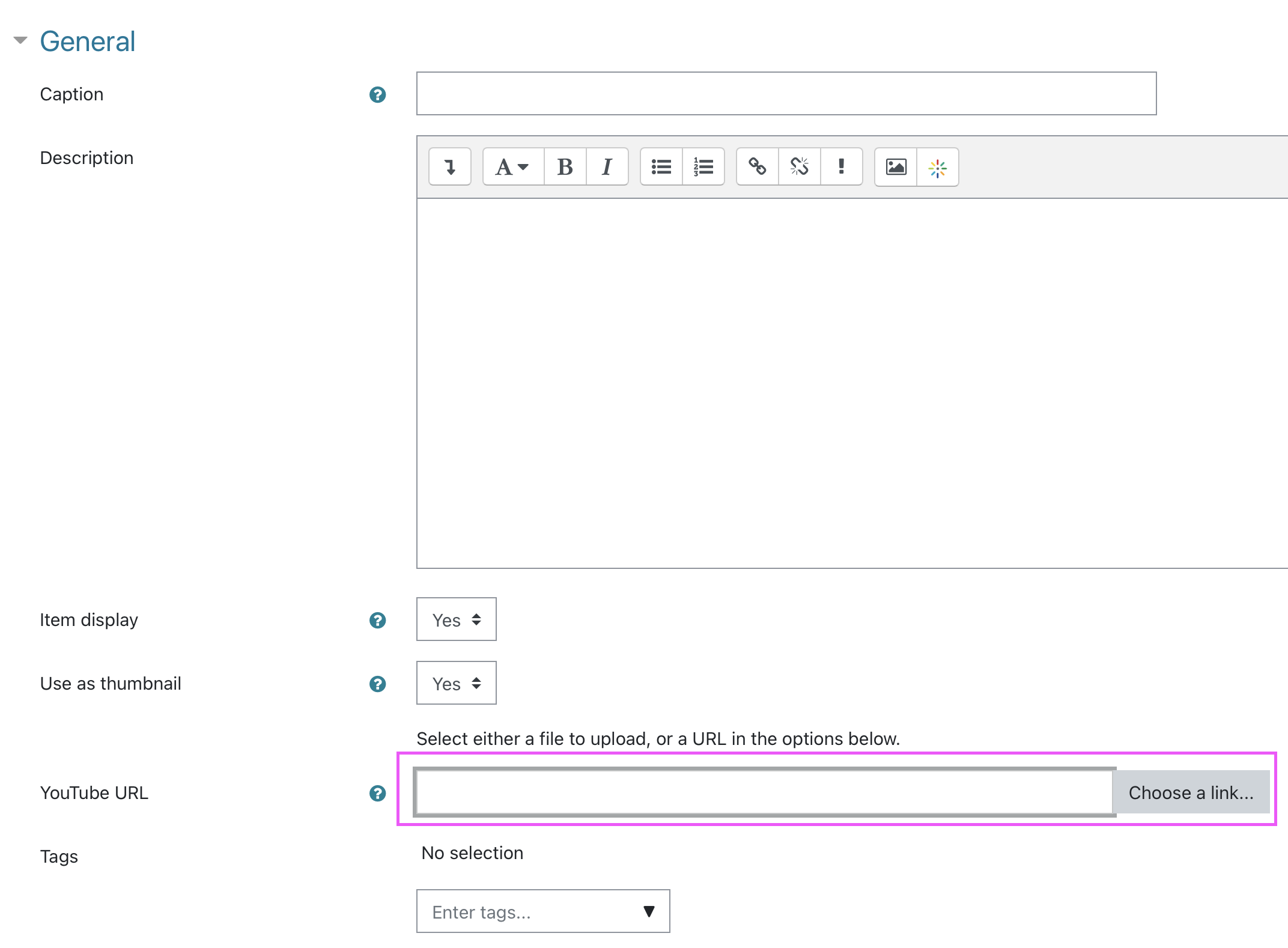Insert an ordered numbered list
The height and width of the screenshot is (948, 1288).
click(703, 167)
